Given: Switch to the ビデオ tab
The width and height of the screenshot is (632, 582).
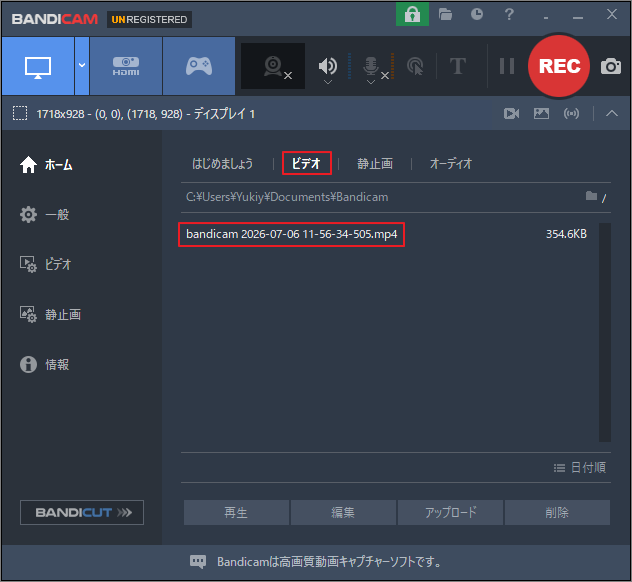Looking at the screenshot, I should [307, 163].
